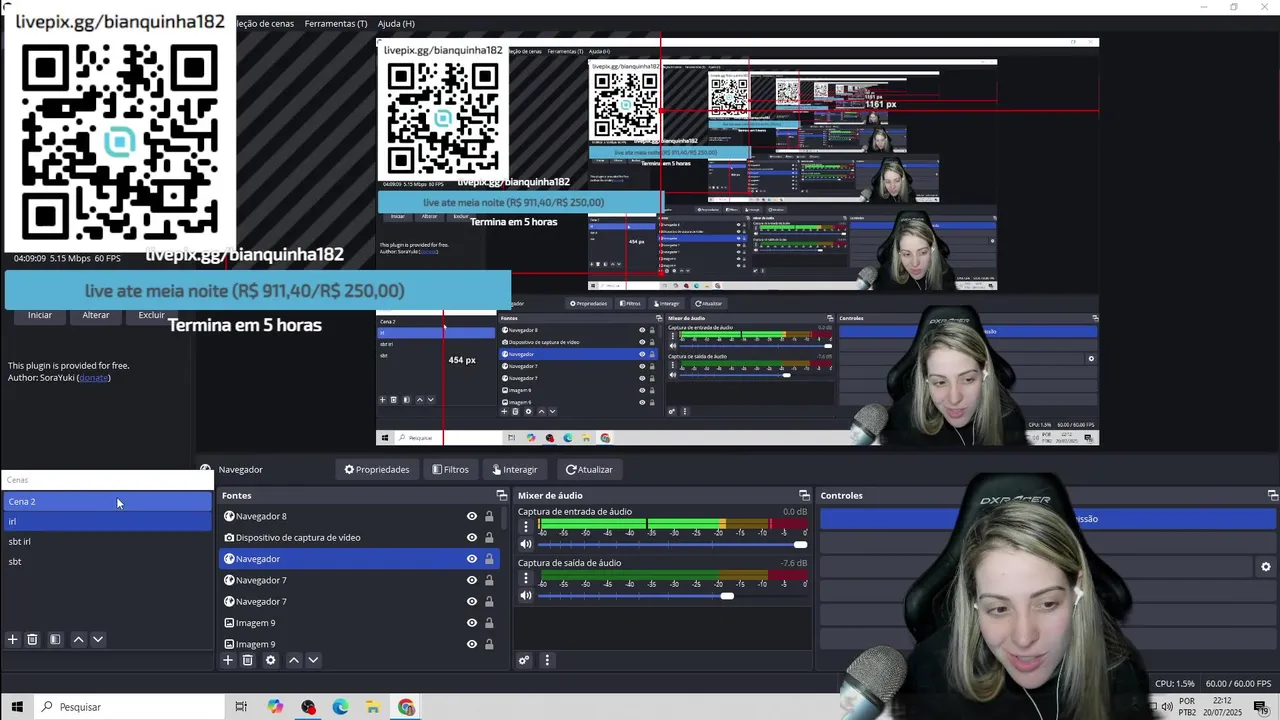This screenshot has width=1280, height=720.
Task: Switch to the sbt irl scene
Action: point(107,541)
